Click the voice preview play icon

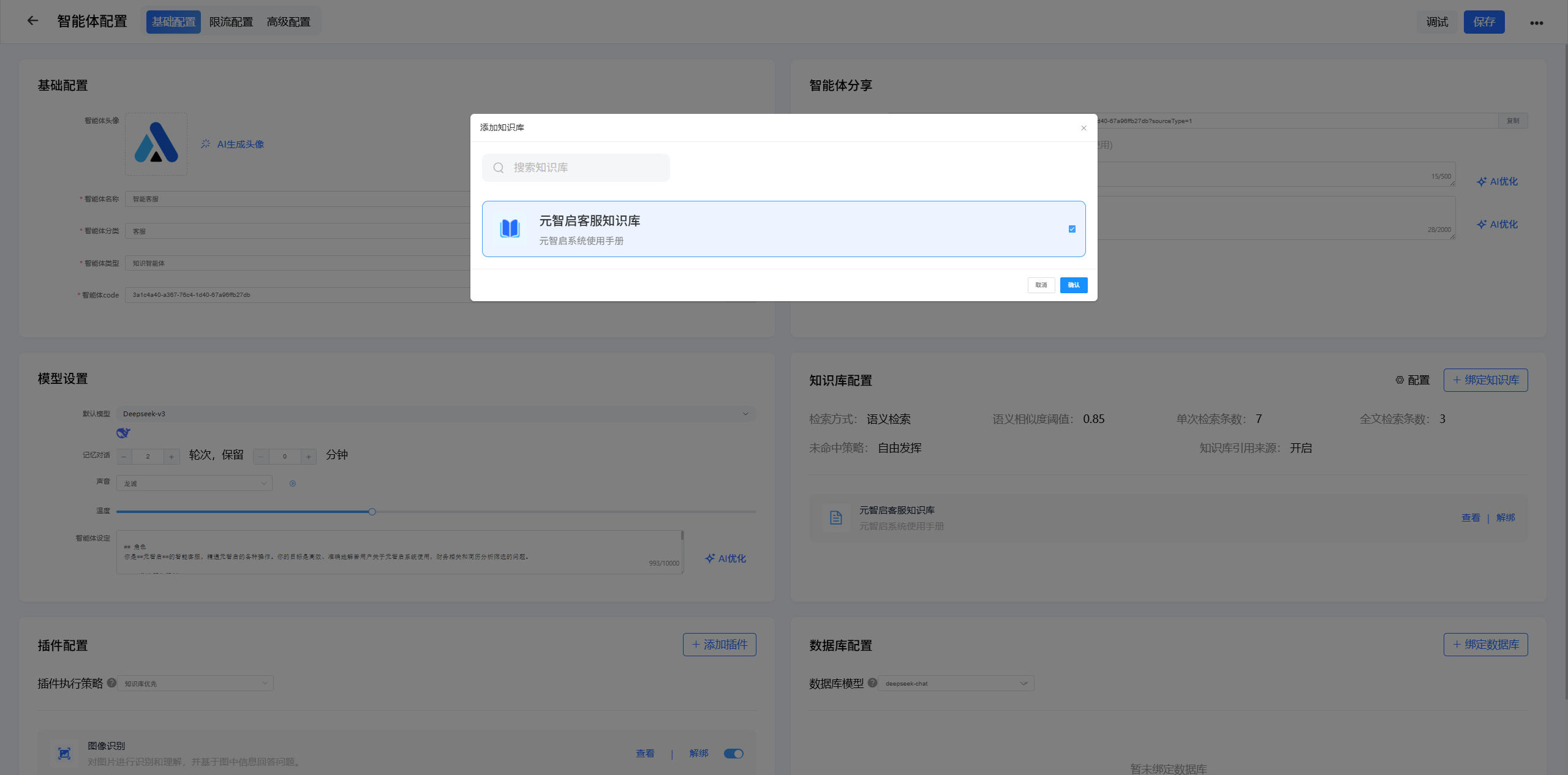tap(293, 484)
